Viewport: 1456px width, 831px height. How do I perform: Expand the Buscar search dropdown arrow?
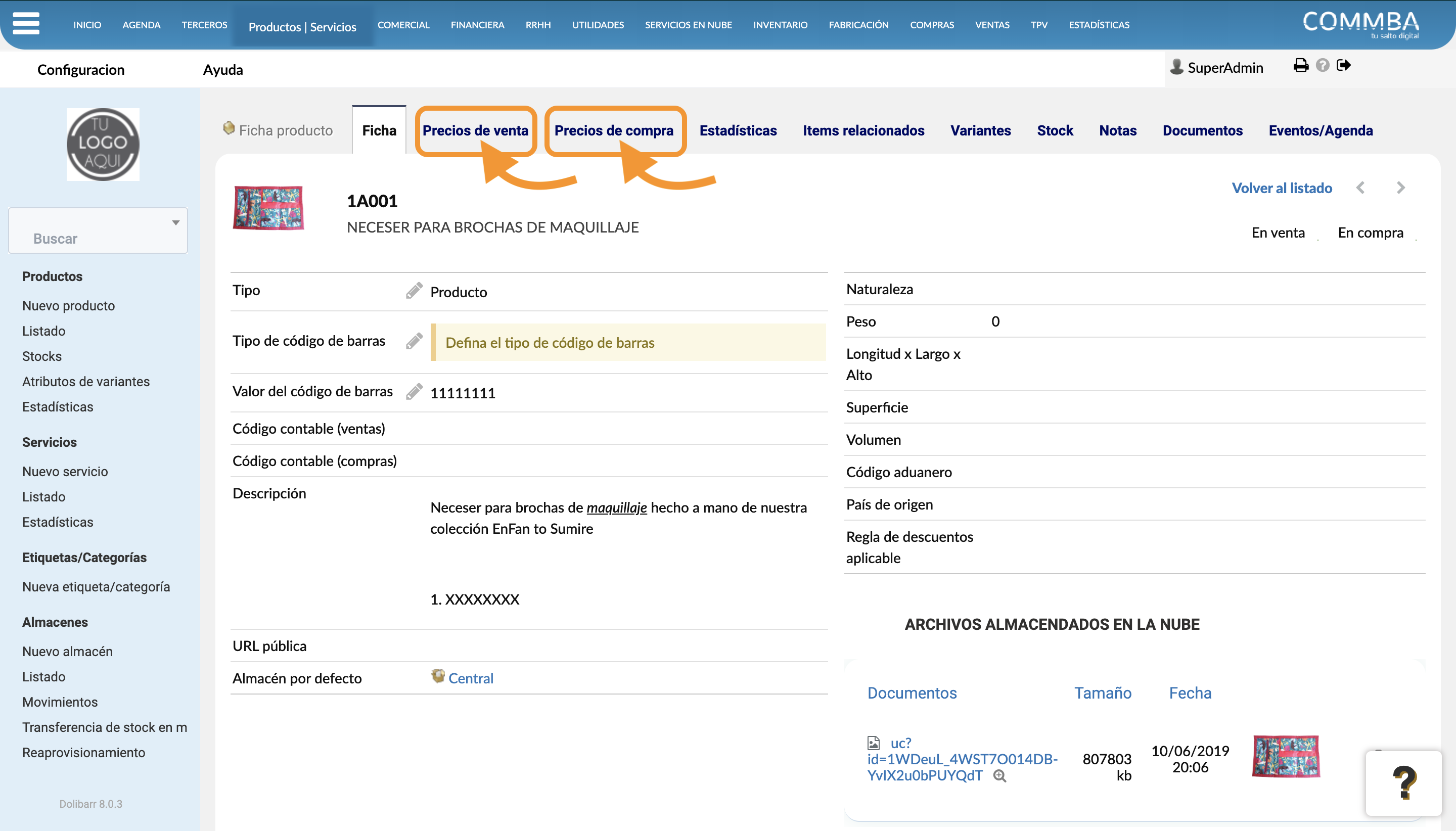tap(176, 222)
